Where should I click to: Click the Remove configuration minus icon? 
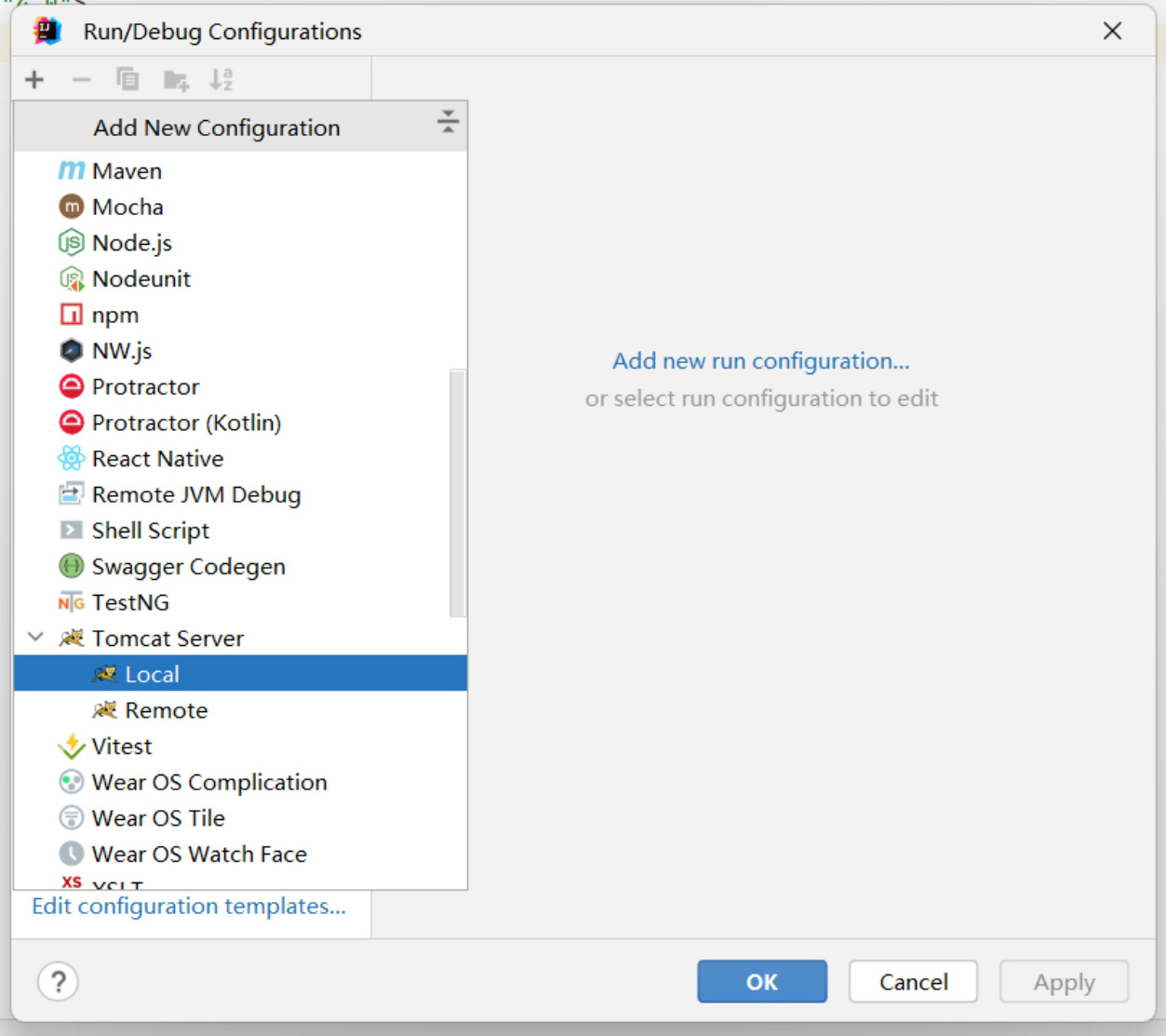coord(82,80)
